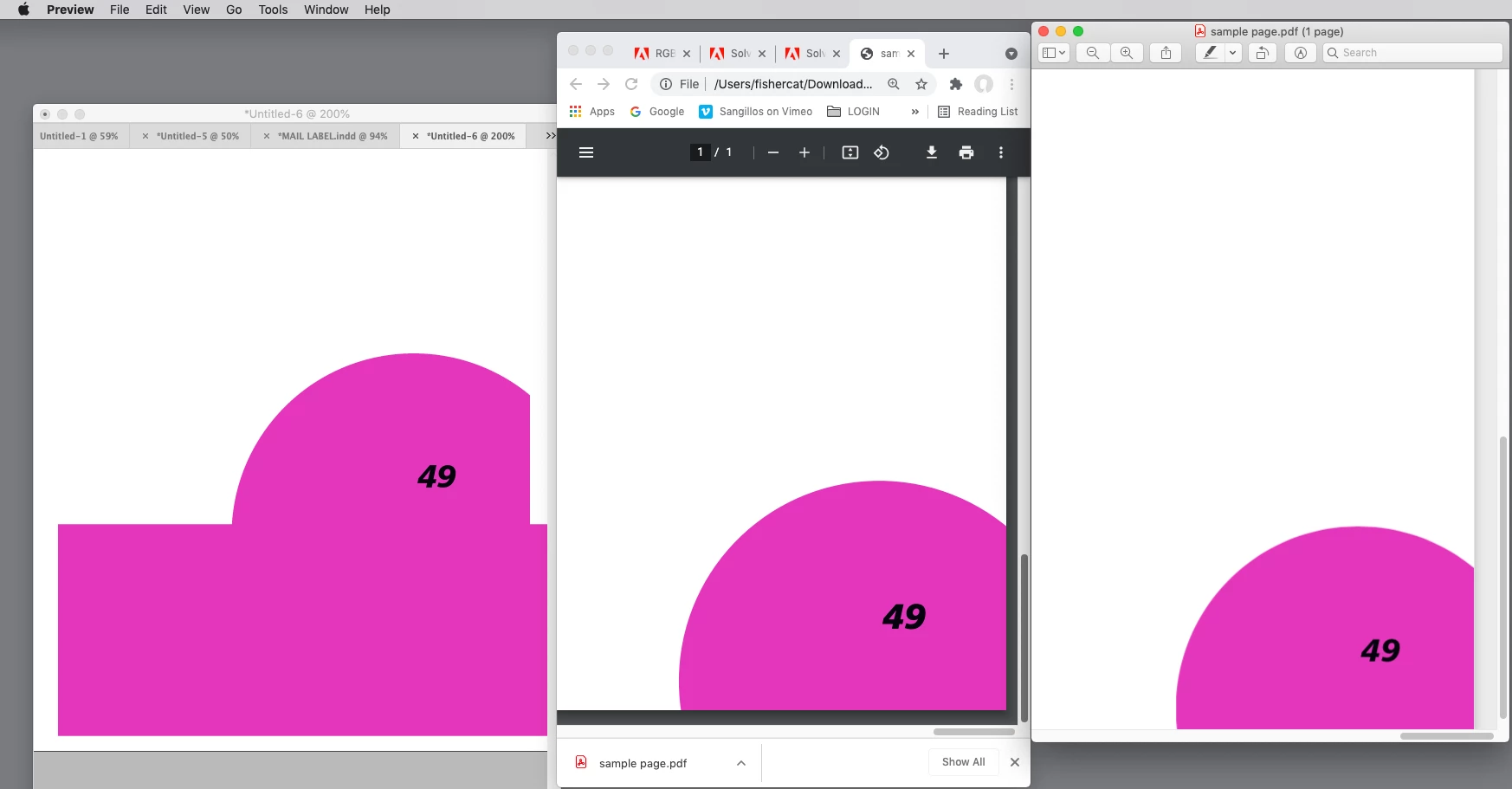Open Sangillos on Vimeo bookmark
The height and width of the screenshot is (789, 1512).
click(x=755, y=112)
